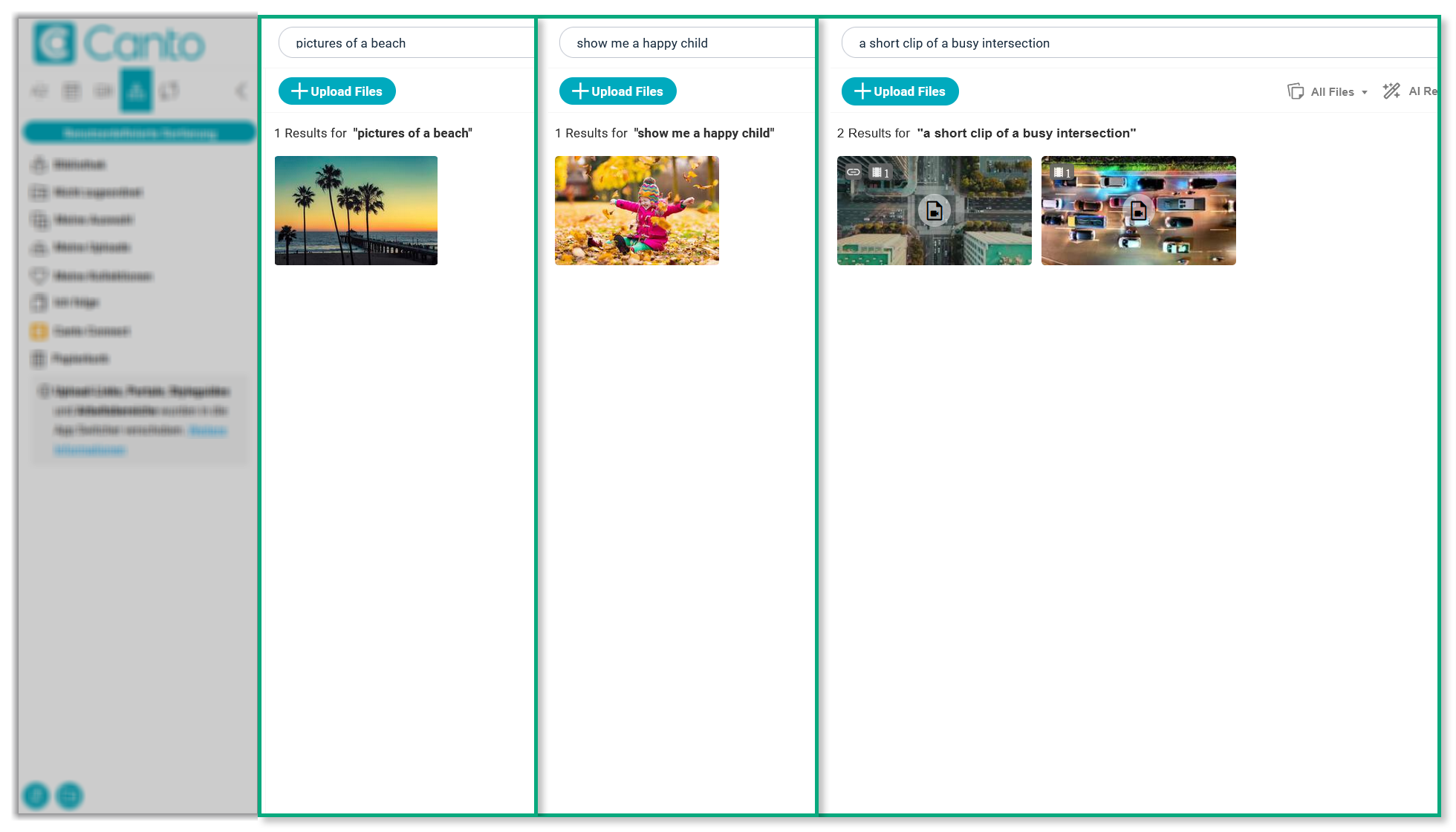The image size is (1456, 832).
Task: Click the wide teal pill button in the sidebar
Action: pyautogui.click(x=140, y=133)
